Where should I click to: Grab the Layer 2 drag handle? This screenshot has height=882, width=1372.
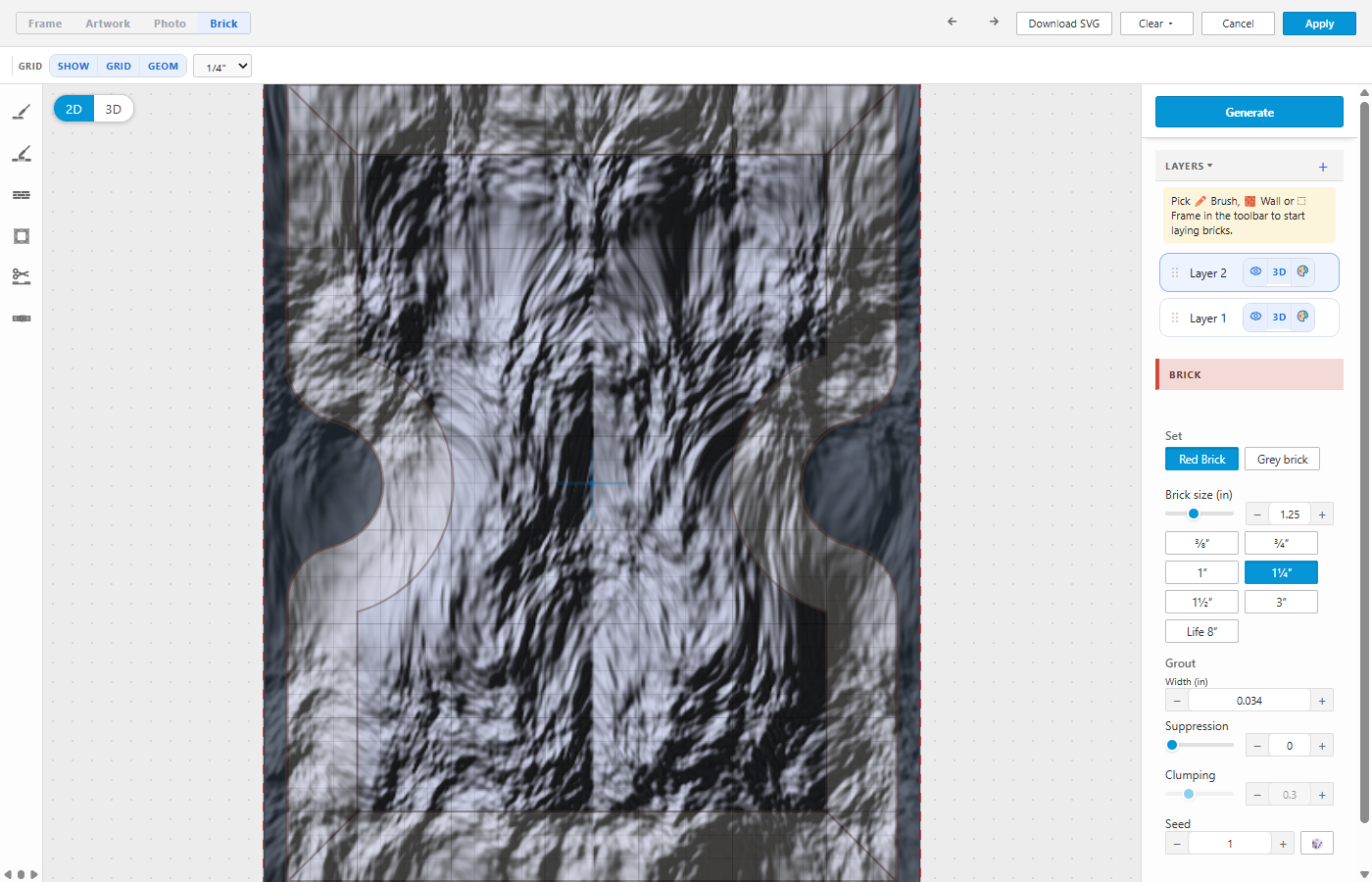(x=1175, y=272)
